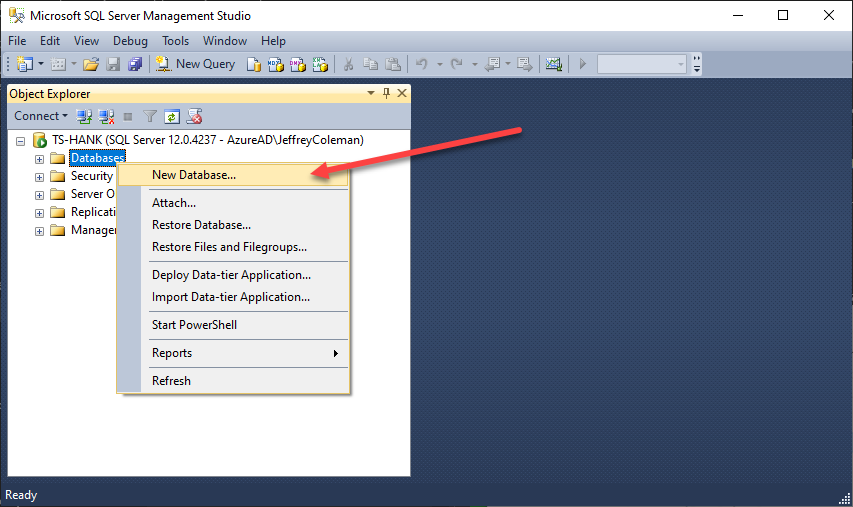The image size is (853, 507).
Task: Choose Restore Files and Filegroups
Action: [x=233, y=247]
